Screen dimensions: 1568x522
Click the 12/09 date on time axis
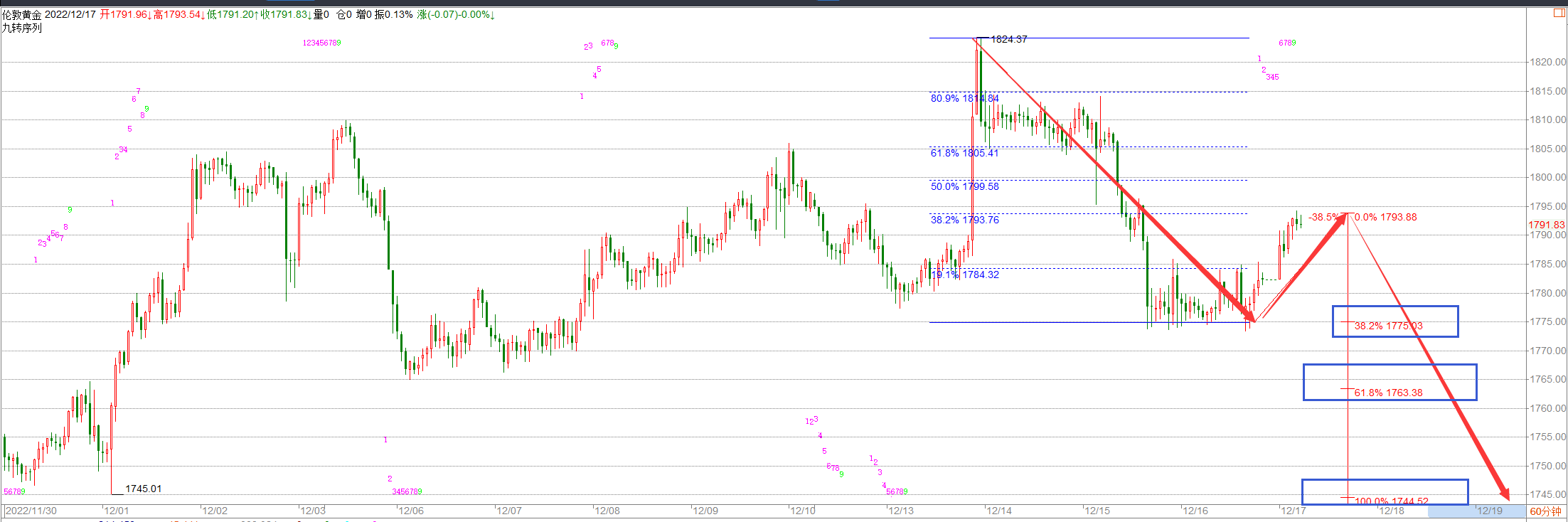[x=705, y=511]
